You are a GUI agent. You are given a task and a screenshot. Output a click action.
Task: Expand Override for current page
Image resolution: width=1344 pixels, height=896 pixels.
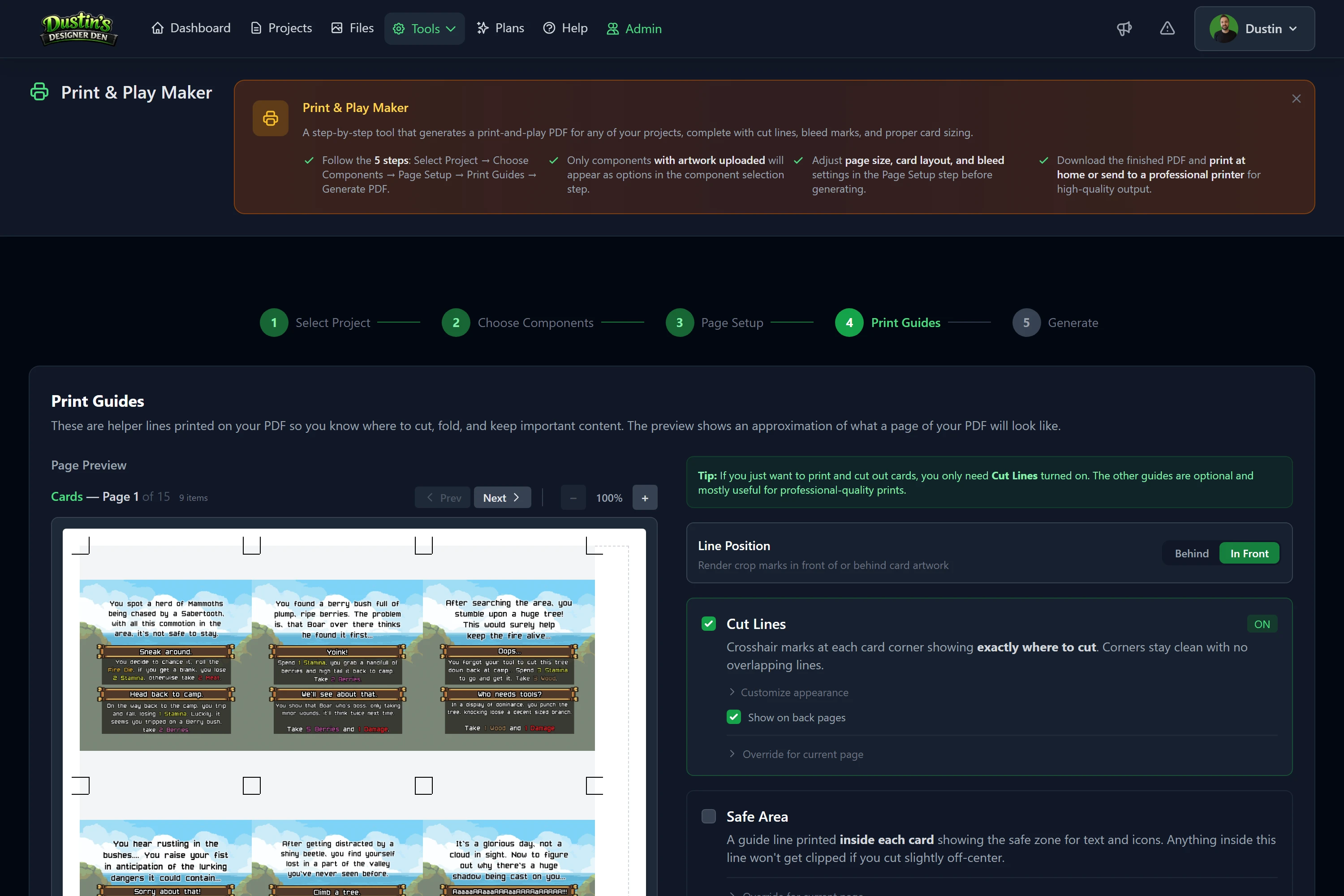click(796, 754)
